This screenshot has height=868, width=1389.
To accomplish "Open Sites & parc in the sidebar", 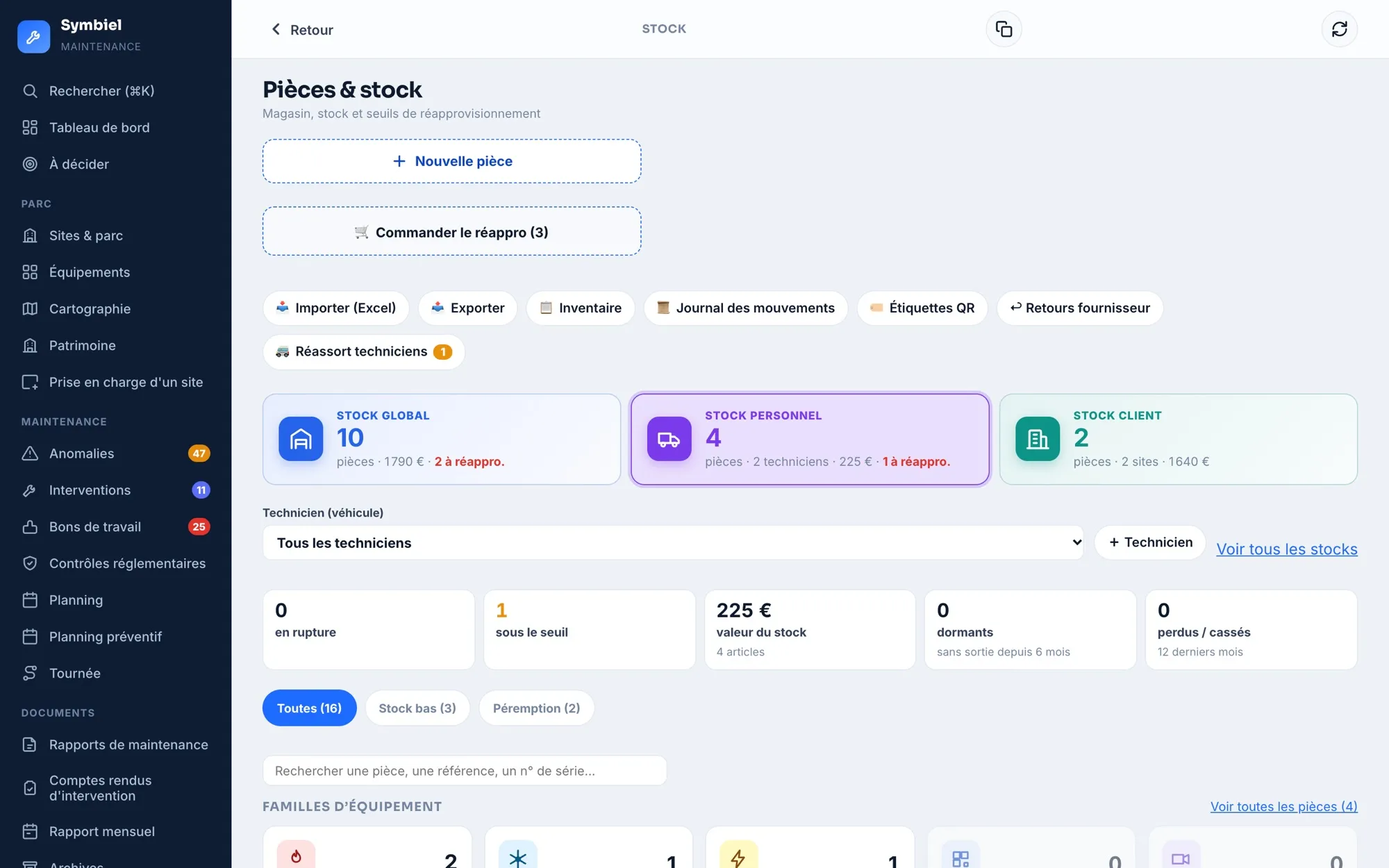I will [x=115, y=236].
